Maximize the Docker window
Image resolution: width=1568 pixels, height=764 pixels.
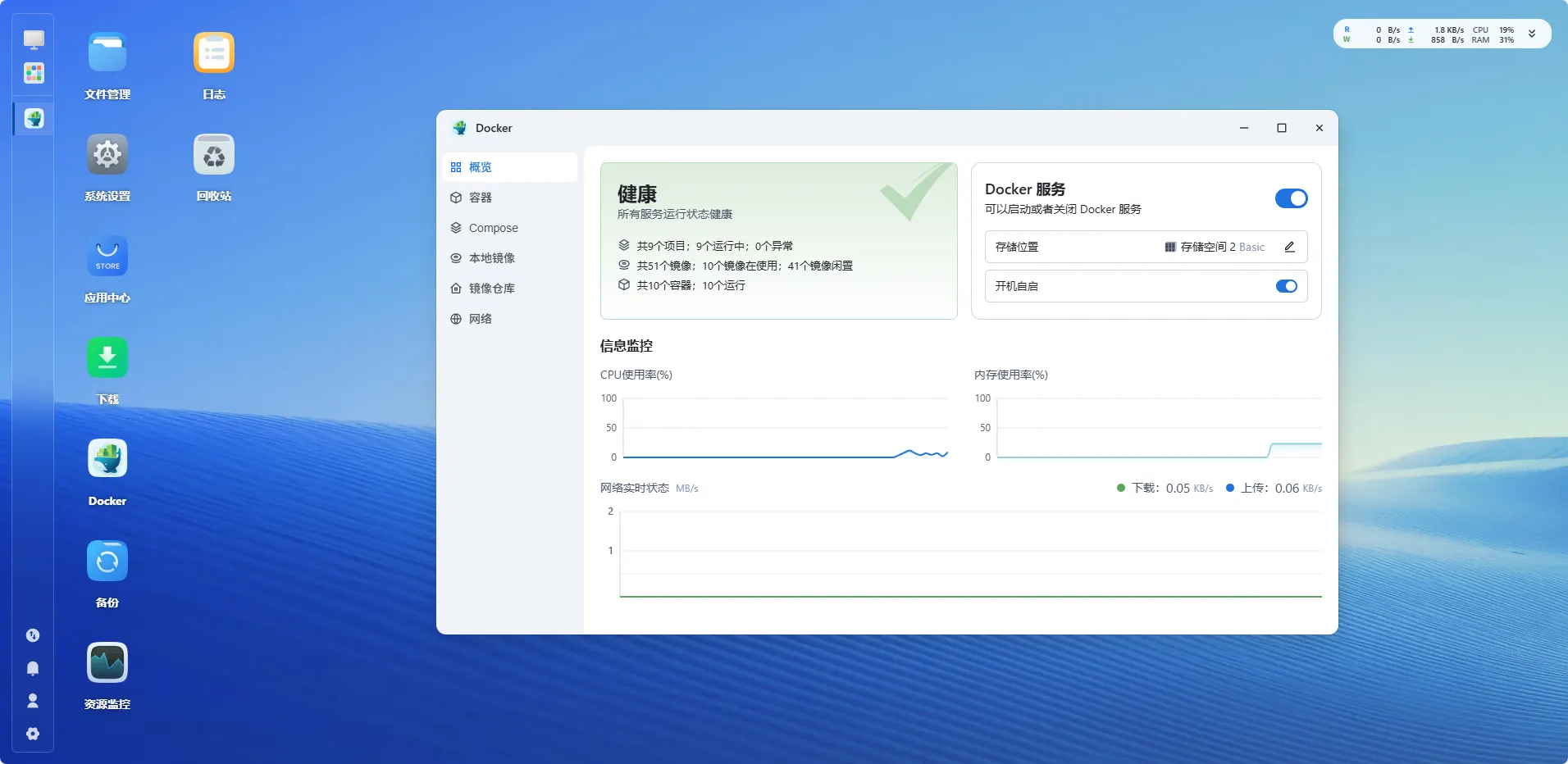point(1282,128)
